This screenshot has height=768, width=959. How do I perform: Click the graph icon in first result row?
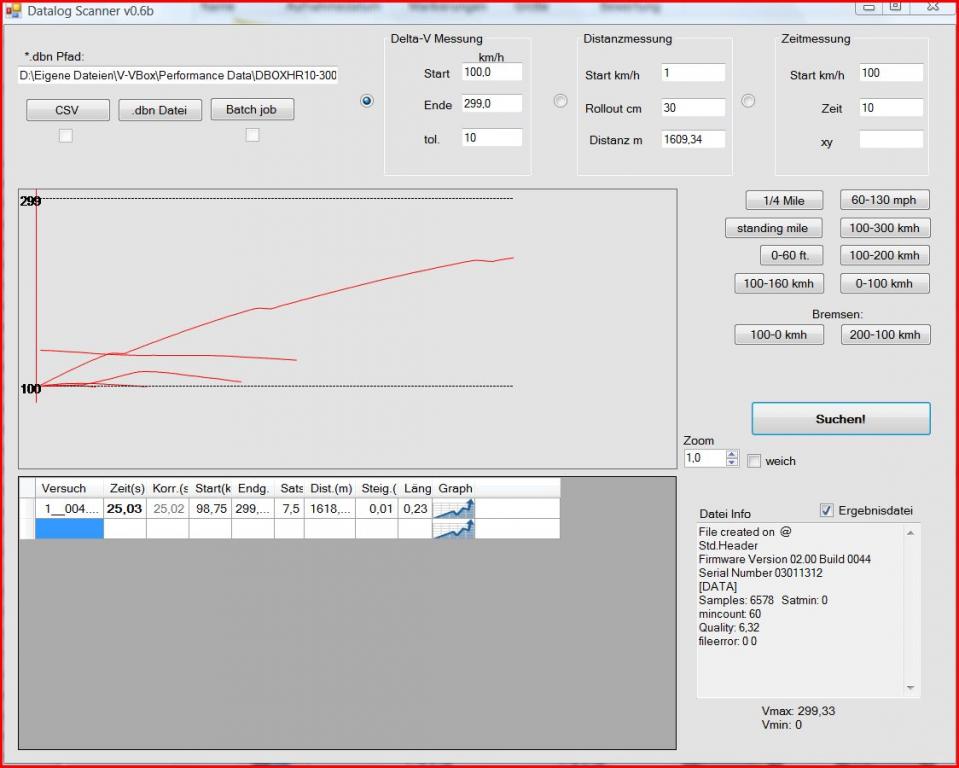tap(454, 509)
